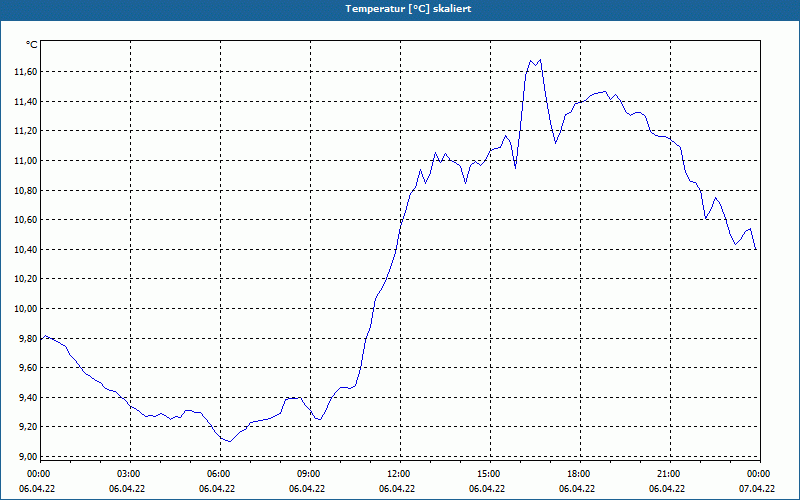Select the 10,60 y-axis label
Image resolution: width=800 pixels, height=500 pixels.
click(26, 220)
